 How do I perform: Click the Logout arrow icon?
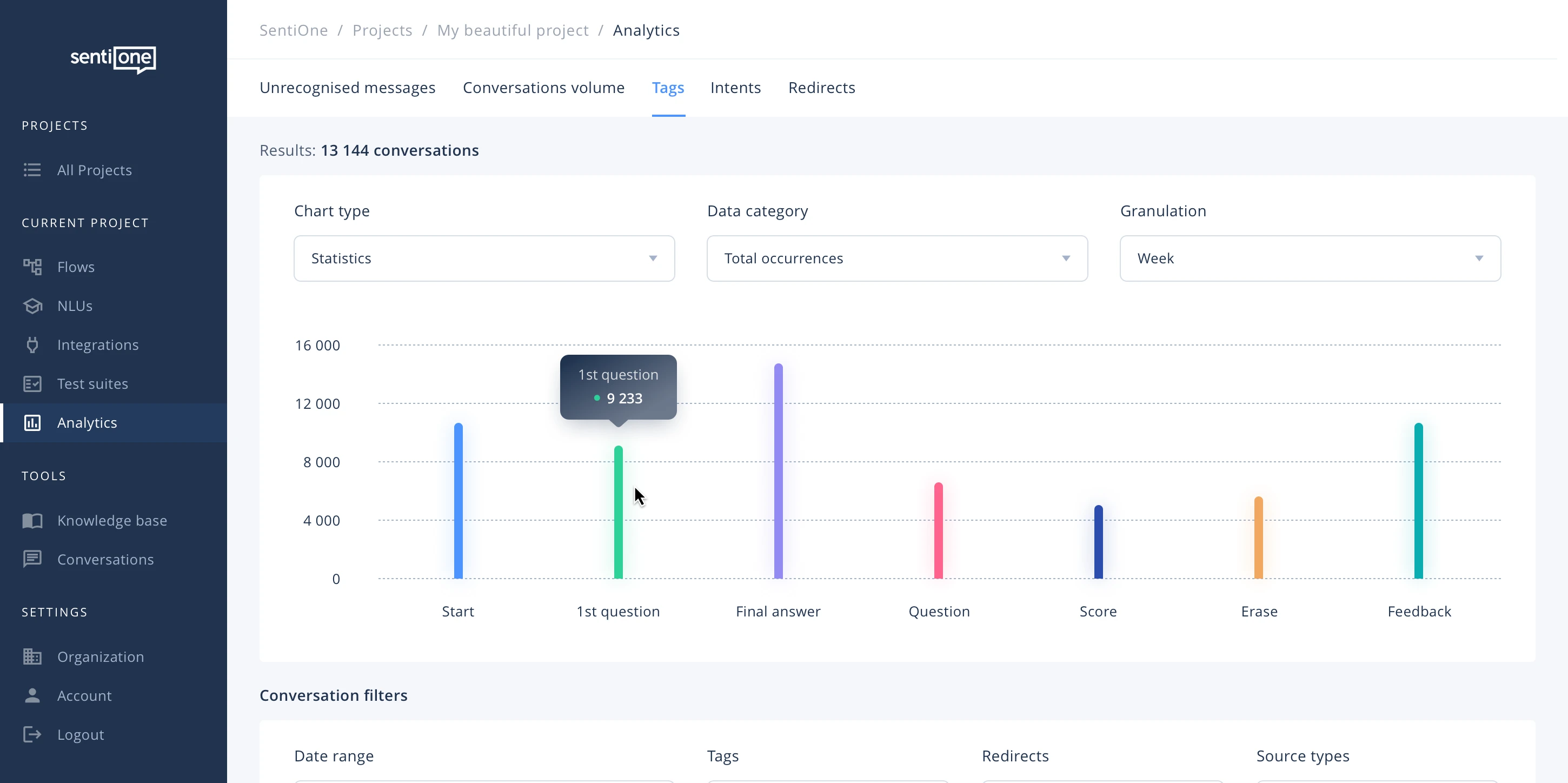click(32, 734)
